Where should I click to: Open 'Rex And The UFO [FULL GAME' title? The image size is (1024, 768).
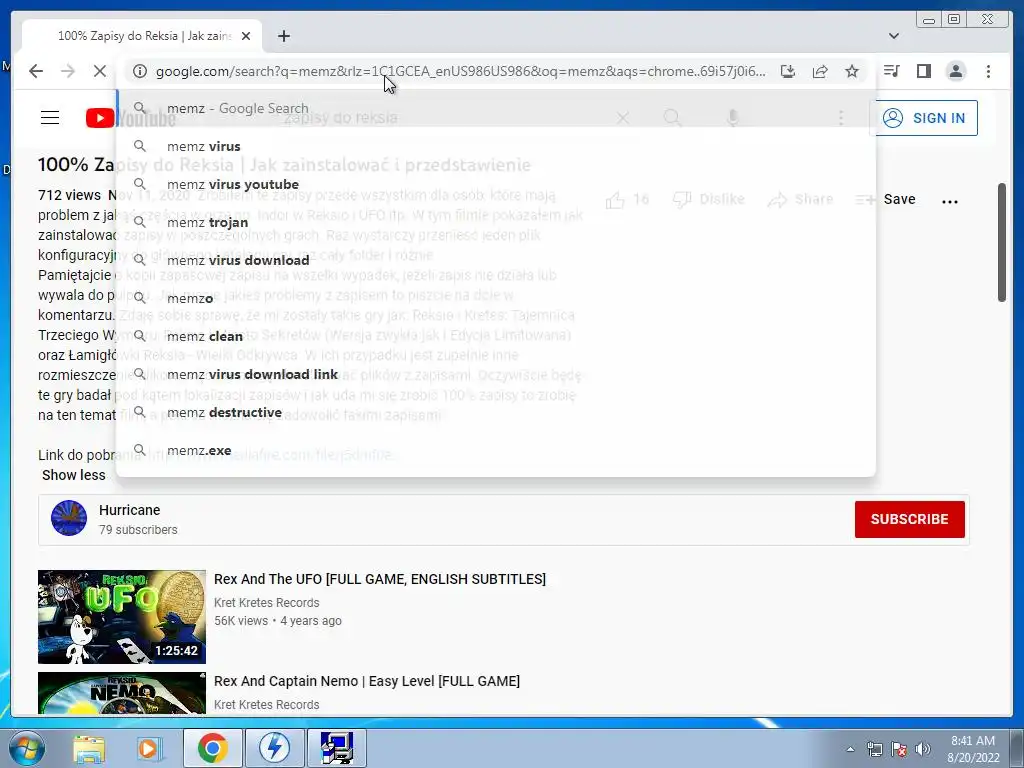(x=379, y=579)
